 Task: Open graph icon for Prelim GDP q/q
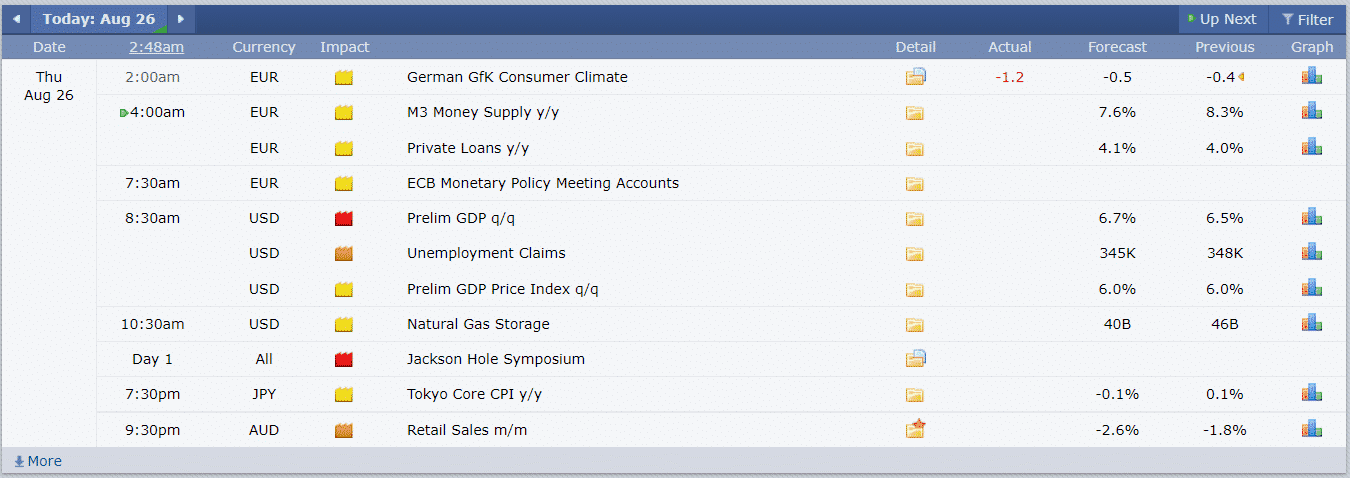pos(1312,217)
